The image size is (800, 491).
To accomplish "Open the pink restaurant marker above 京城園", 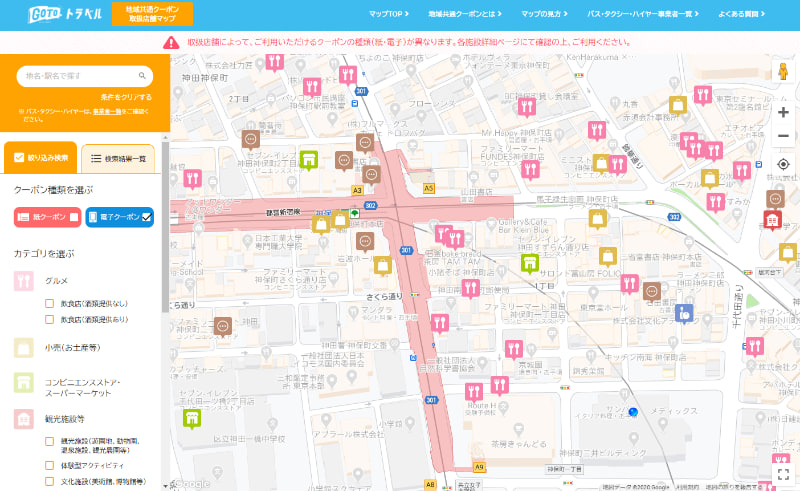I will tap(514, 349).
